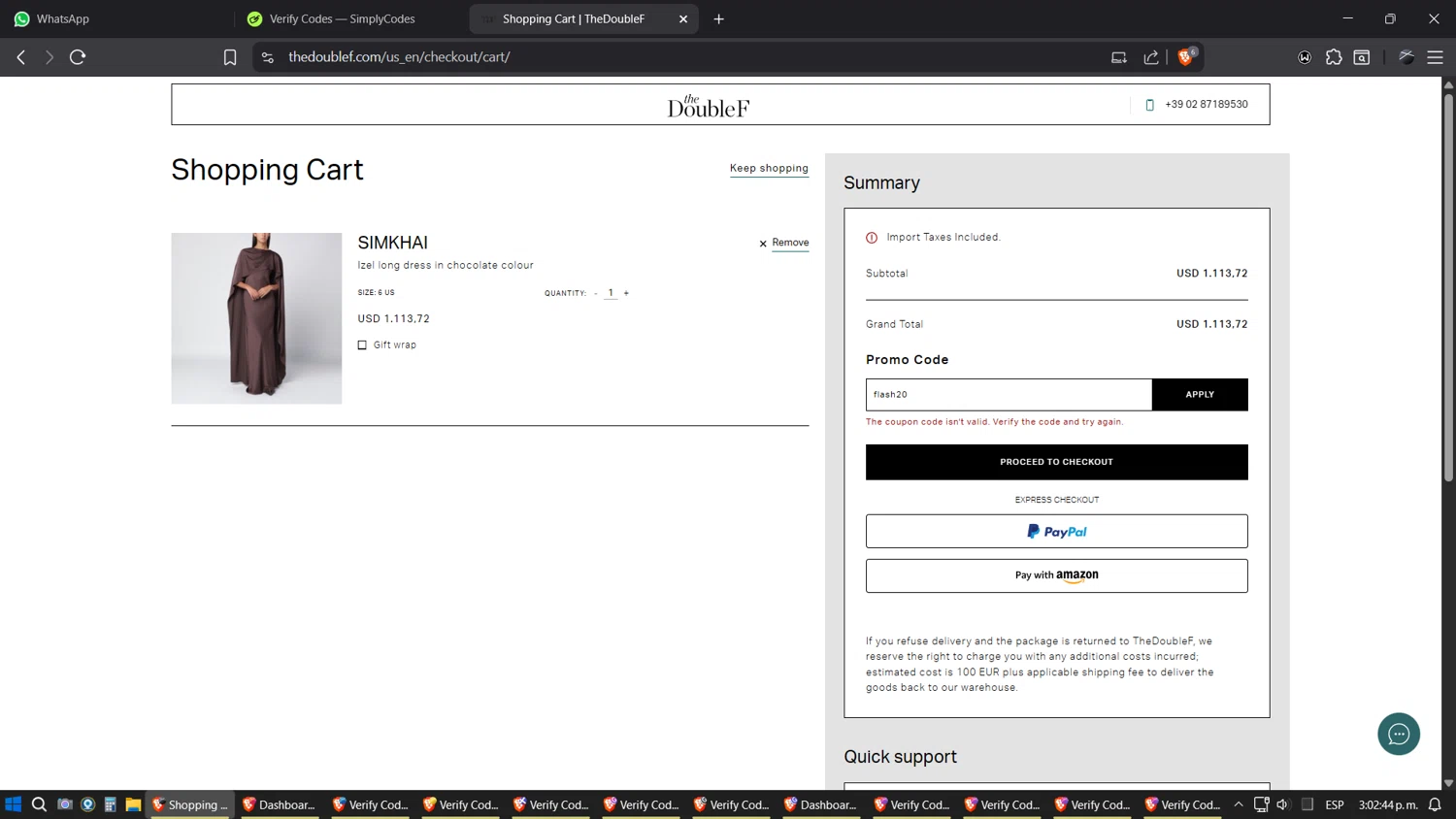Screen dimensions: 1456x819
Task: Click Proceed to Checkout
Action: pos(1056,462)
